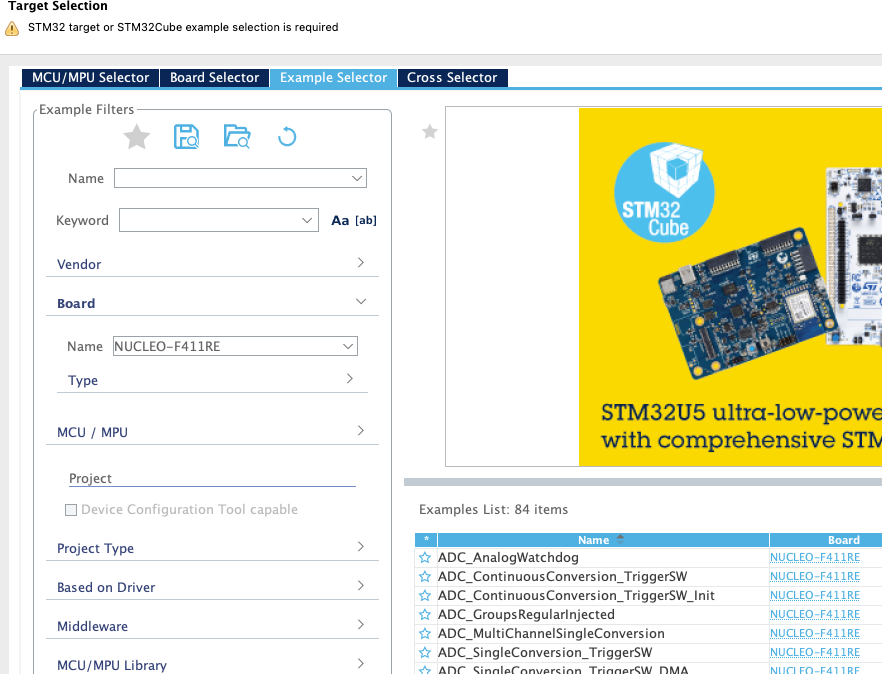
Task: Sort examples by the Name column header
Action: [x=603, y=540]
